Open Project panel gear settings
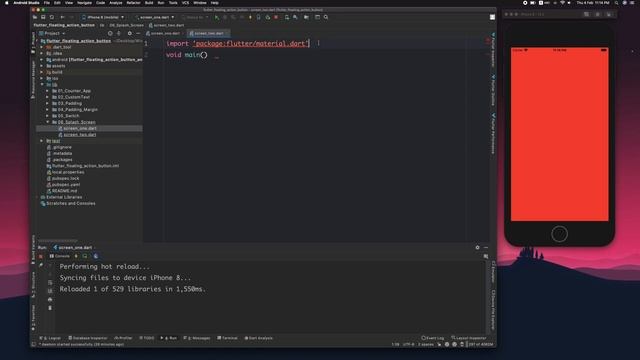Screen dimensions: 640x360 pos(130,33)
